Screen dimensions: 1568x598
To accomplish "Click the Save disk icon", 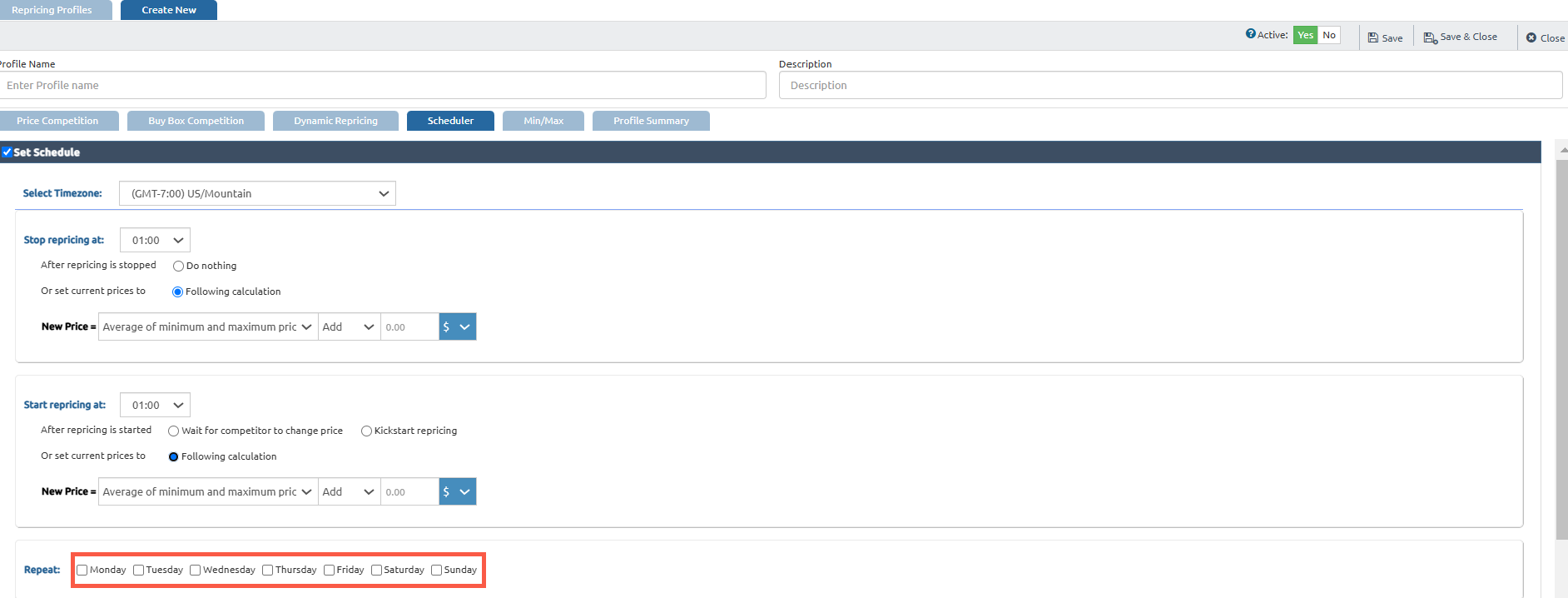I will coord(1373,38).
